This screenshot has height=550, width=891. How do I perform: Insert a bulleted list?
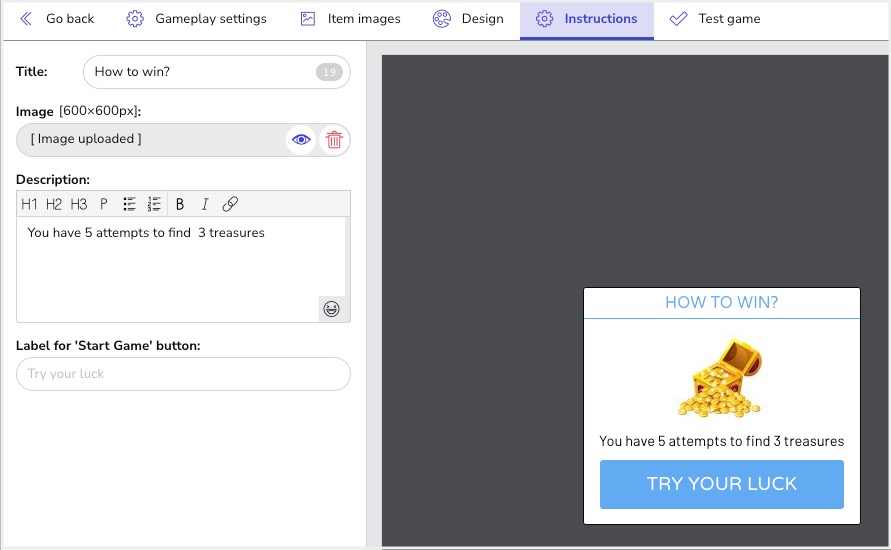(x=129, y=204)
